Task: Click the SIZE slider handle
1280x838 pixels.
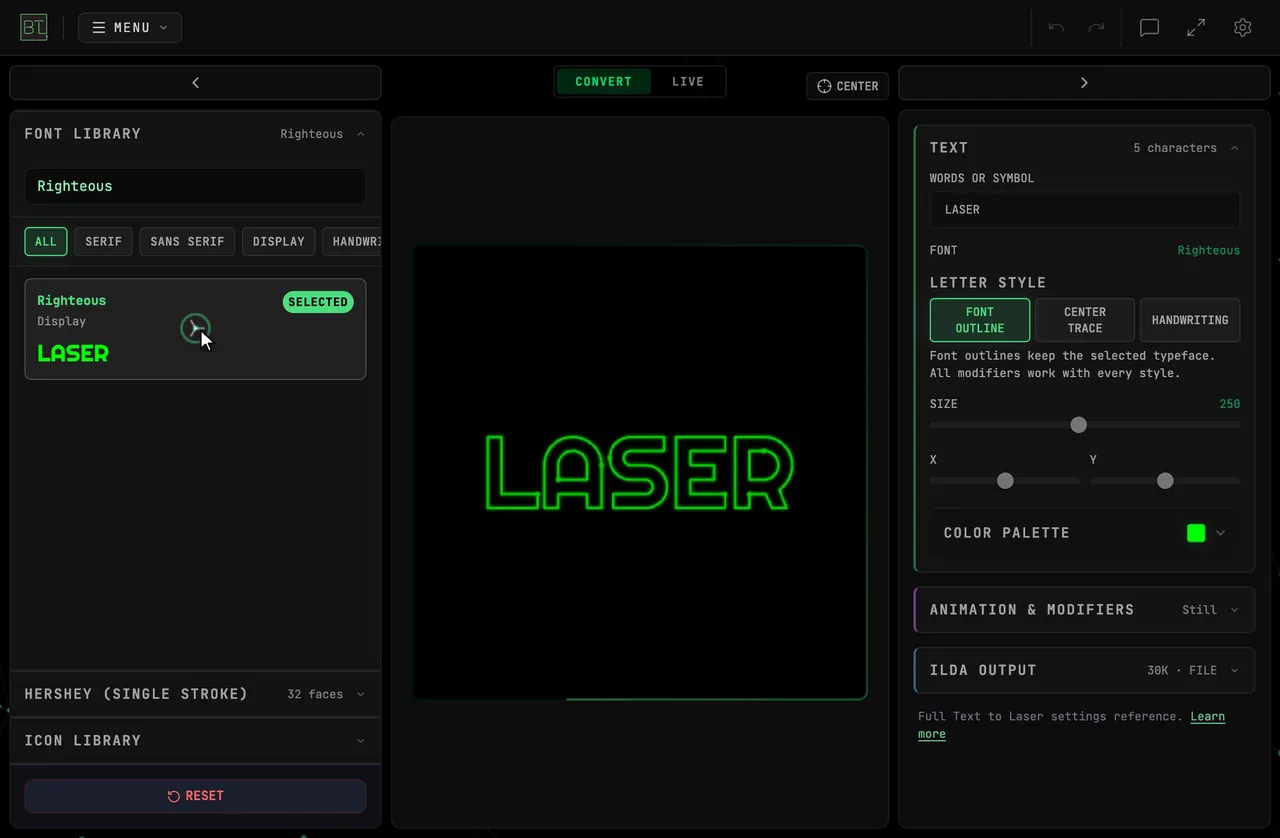Action: click(x=1078, y=425)
